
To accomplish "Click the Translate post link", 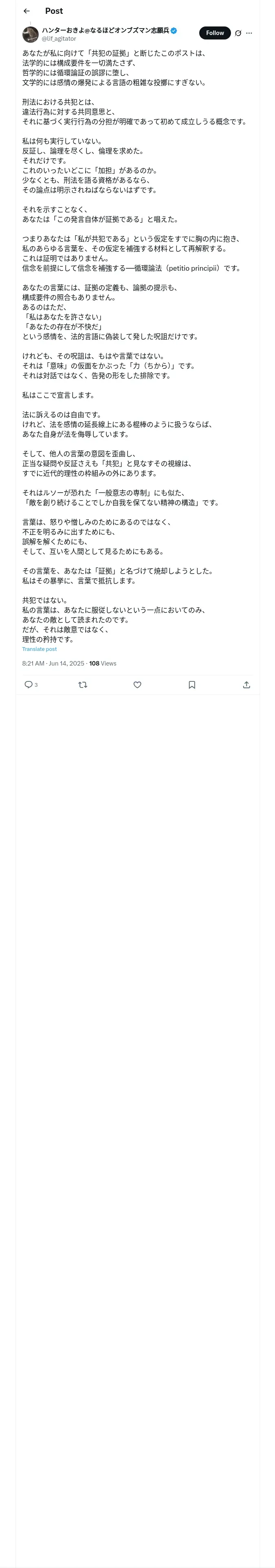I will (x=39, y=649).
